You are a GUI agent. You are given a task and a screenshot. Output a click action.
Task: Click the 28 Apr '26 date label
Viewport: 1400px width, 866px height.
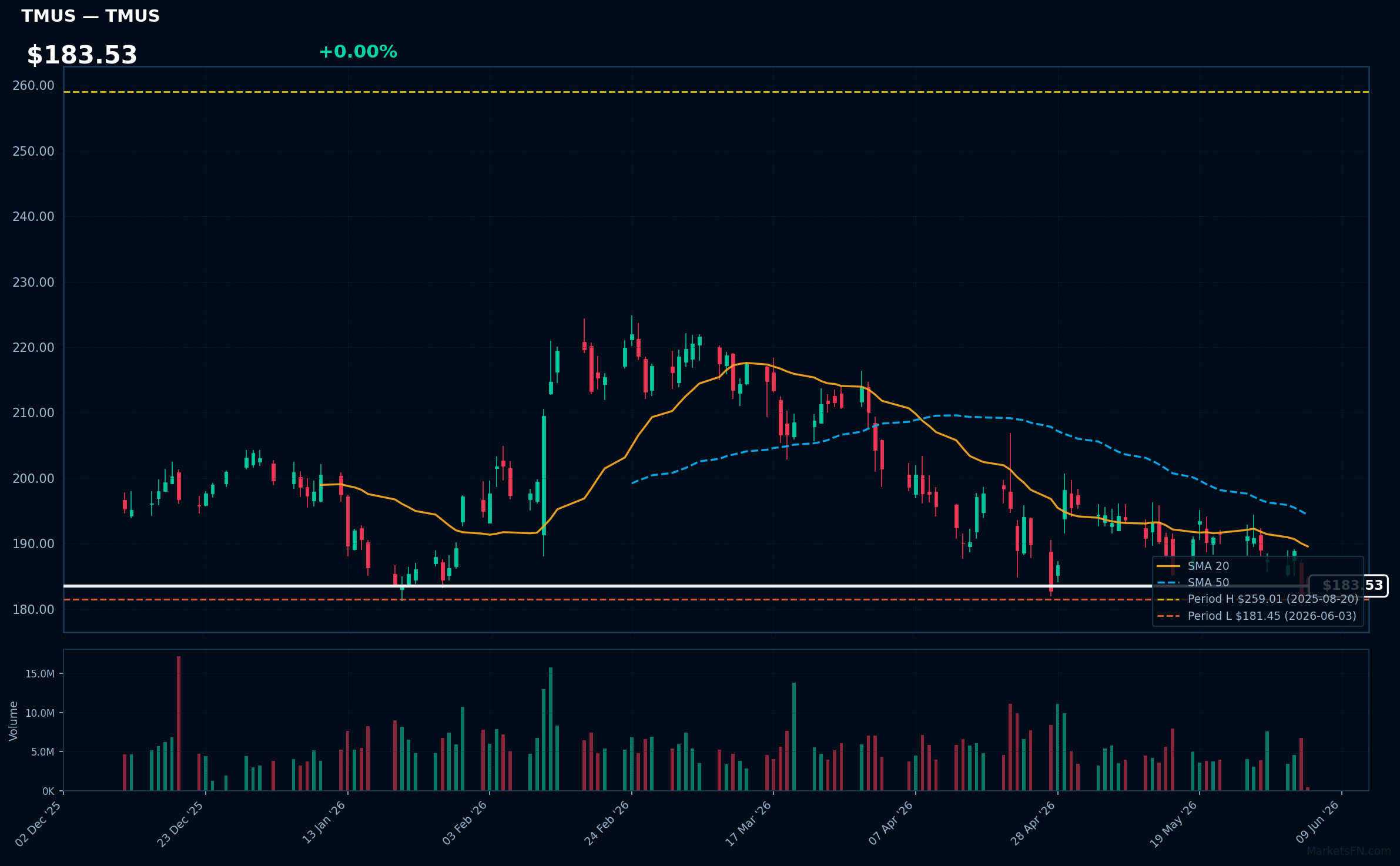(x=1033, y=823)
